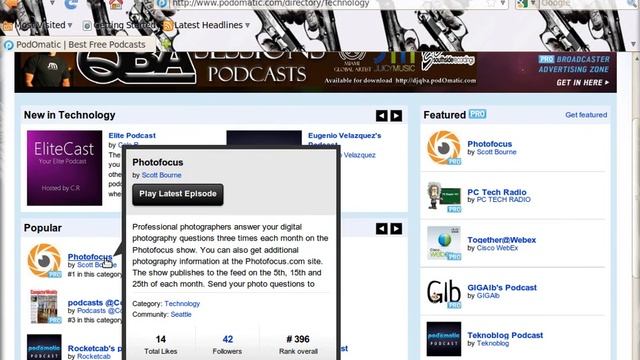This screenshot has height=360, width=640.
Task: Open the Teknoblog Podcast title link
Action: point(505,335)
